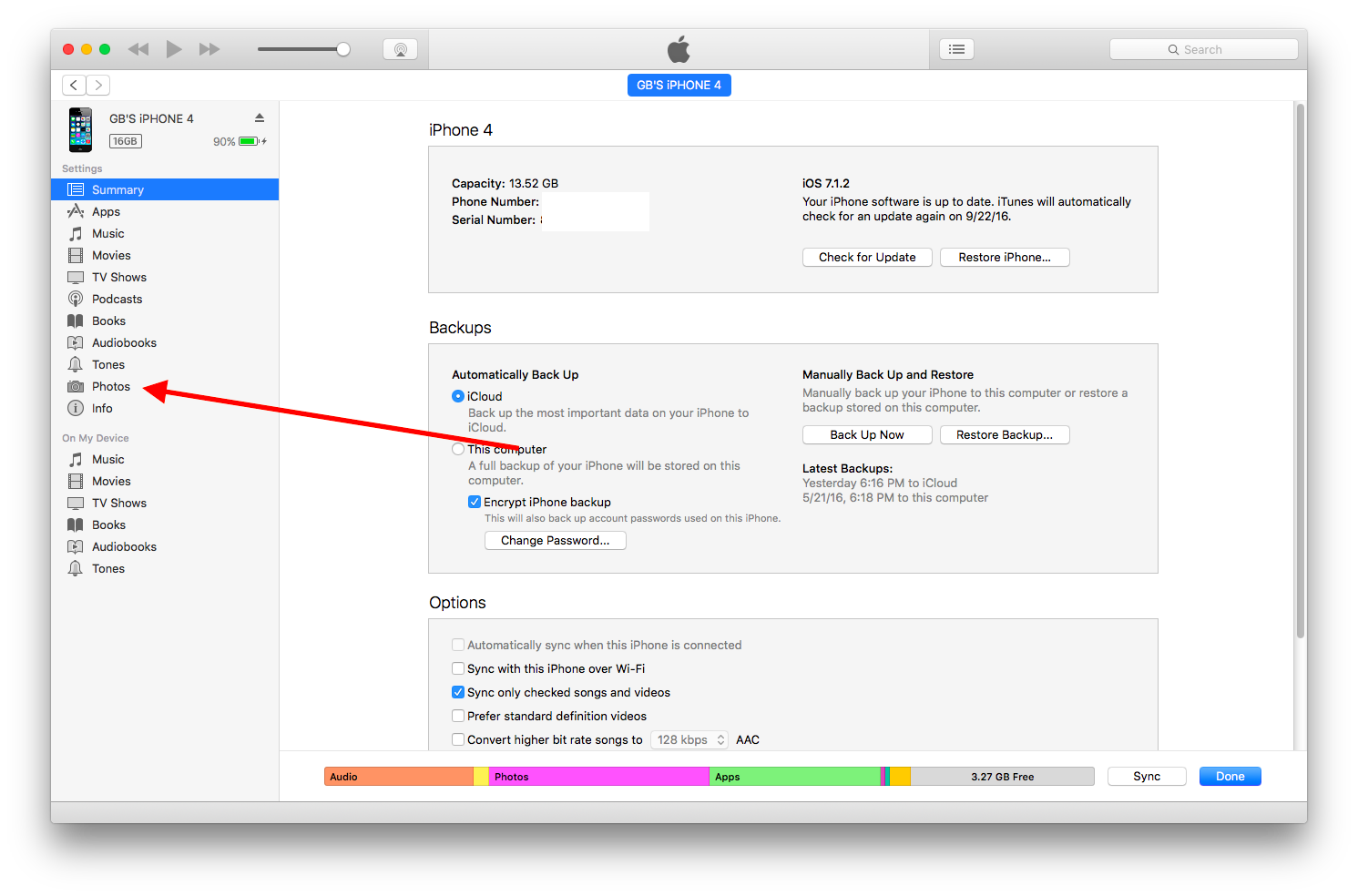Click the blue Done button
The height and width of the screenshot is (896, 1358).
pyautogui.click(x=1230, y=777)
